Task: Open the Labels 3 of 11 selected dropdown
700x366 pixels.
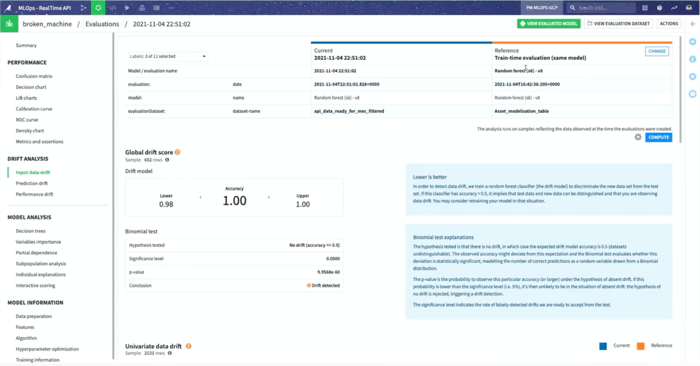Action: tap(167, 56)
